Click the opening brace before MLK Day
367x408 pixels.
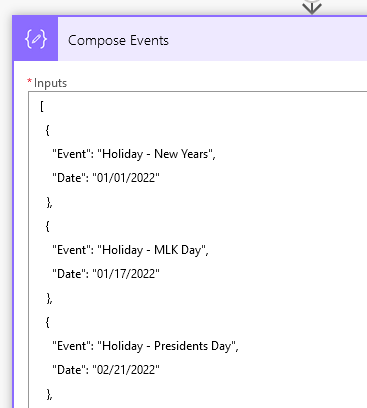[x=47, y=226]
